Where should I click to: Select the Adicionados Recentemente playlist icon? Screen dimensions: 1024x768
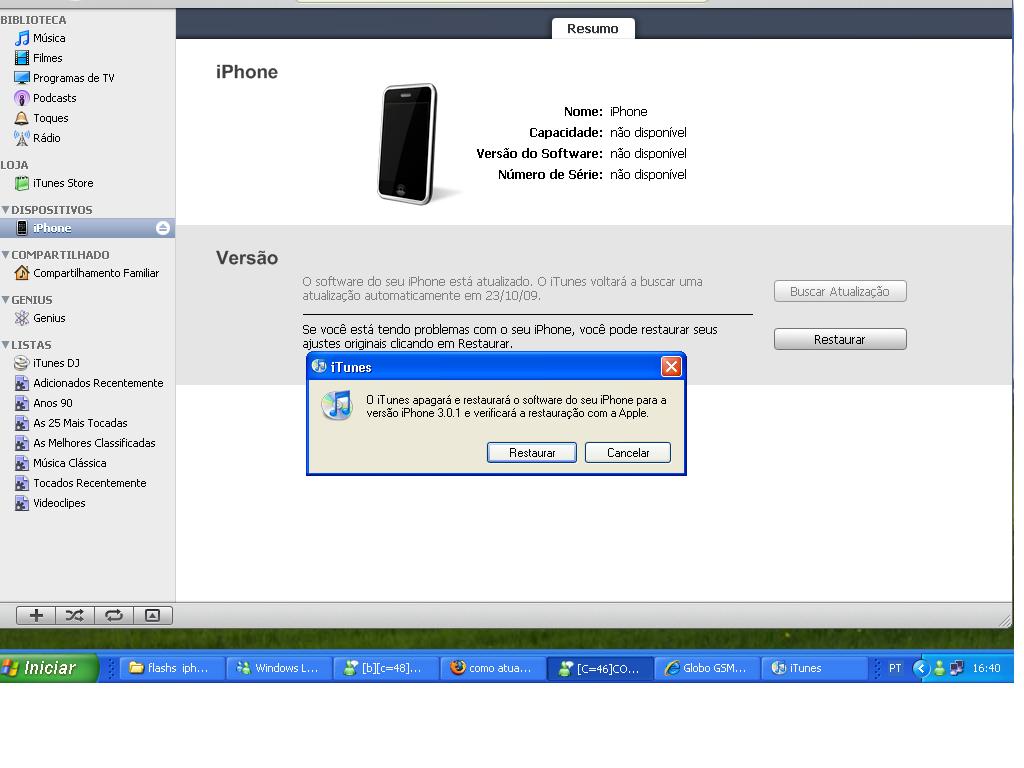pos(22,383)
